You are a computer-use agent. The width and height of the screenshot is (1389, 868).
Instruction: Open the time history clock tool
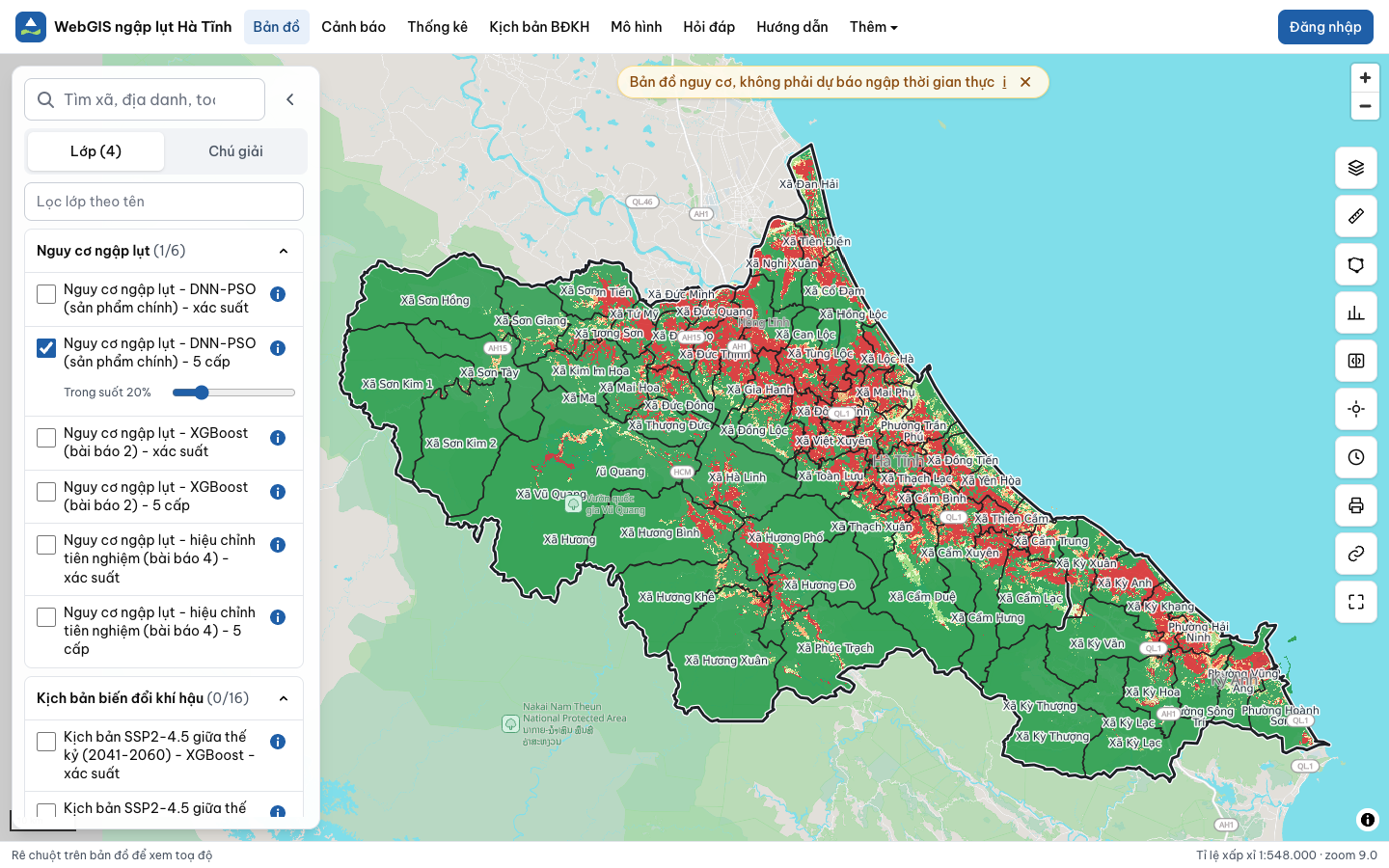tap(1356, 457)
